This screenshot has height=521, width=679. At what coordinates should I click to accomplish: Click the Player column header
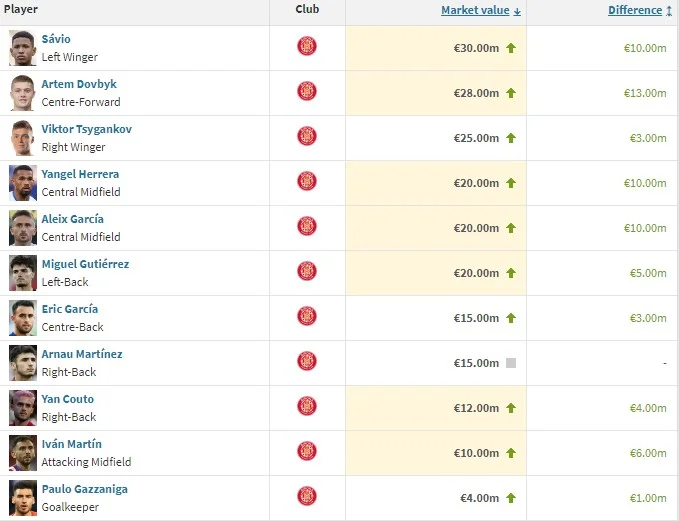21,9
